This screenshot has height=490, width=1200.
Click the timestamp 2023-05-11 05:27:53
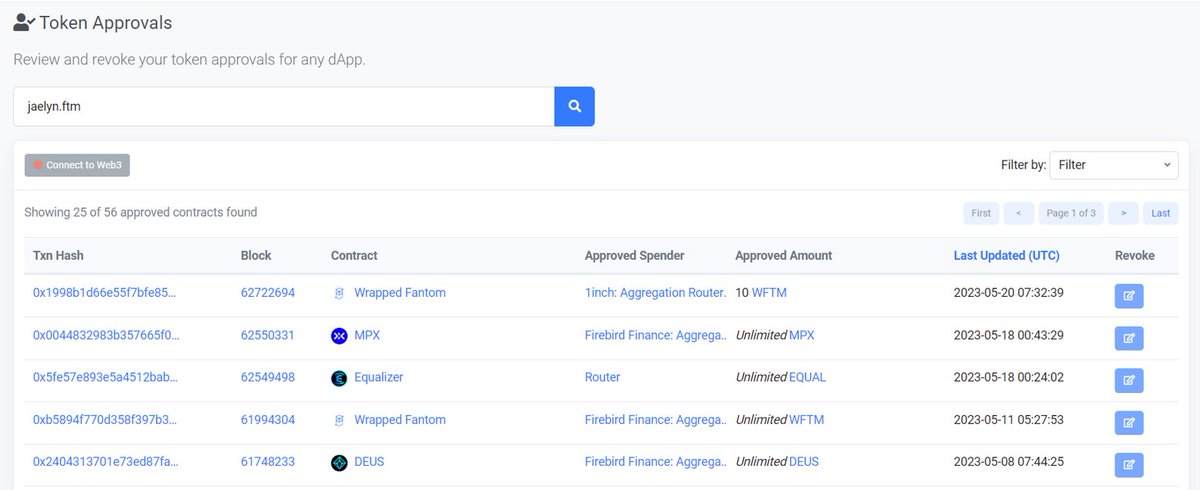[1008, 420]
